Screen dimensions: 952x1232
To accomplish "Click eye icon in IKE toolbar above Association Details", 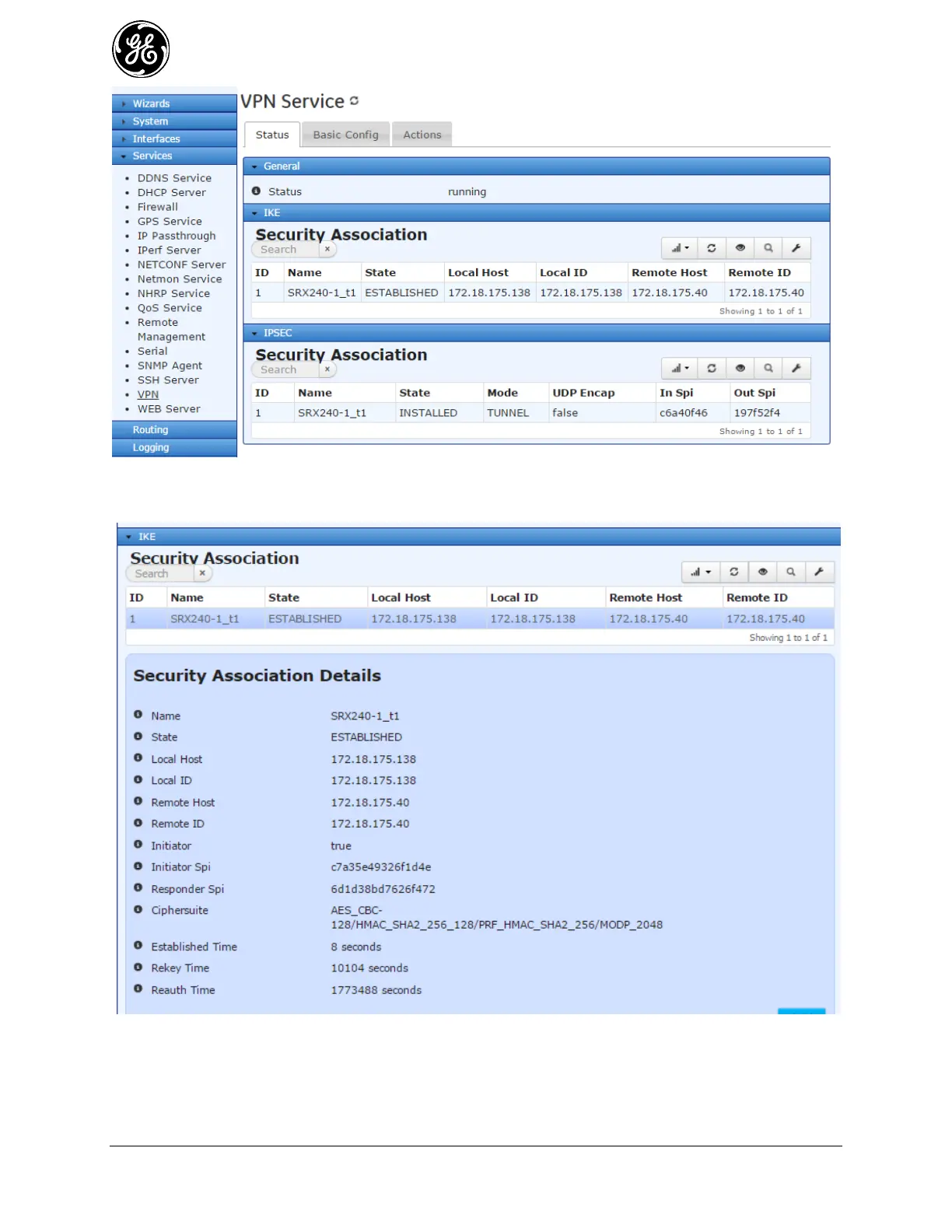I will pos(763,572).
